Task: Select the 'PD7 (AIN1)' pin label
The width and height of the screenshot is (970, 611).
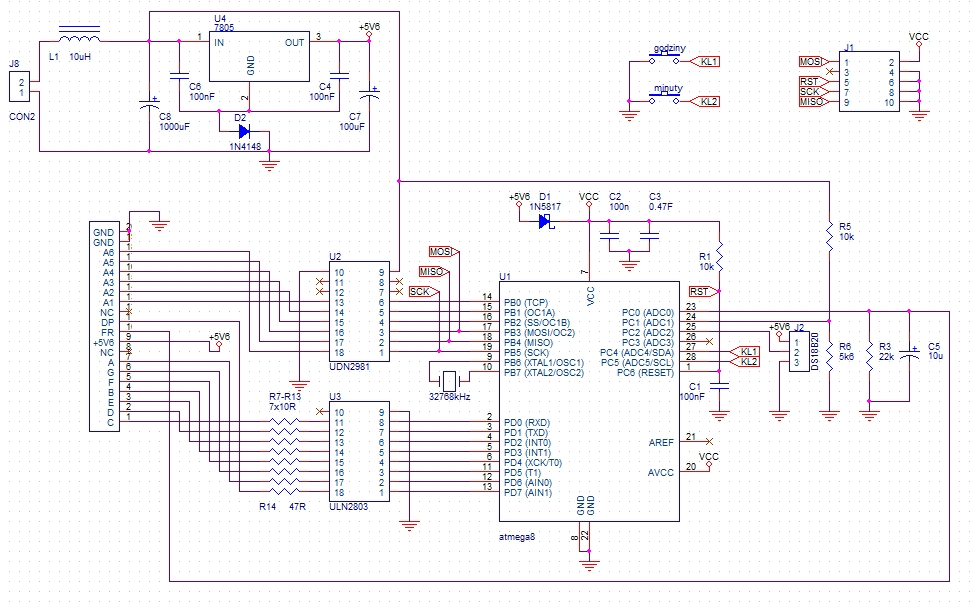Action: pyautogui.click(x=528, y=493)
